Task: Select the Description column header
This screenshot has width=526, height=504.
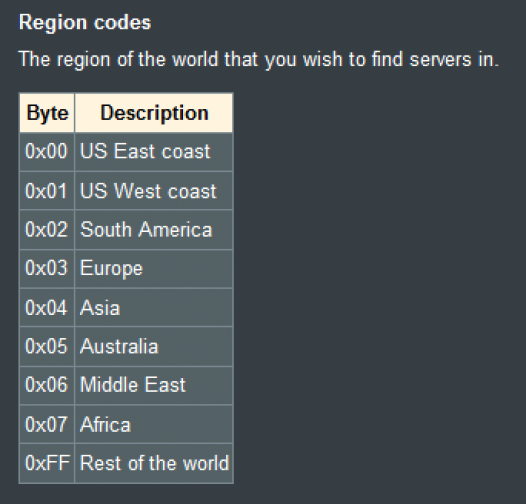Action: 154,113
